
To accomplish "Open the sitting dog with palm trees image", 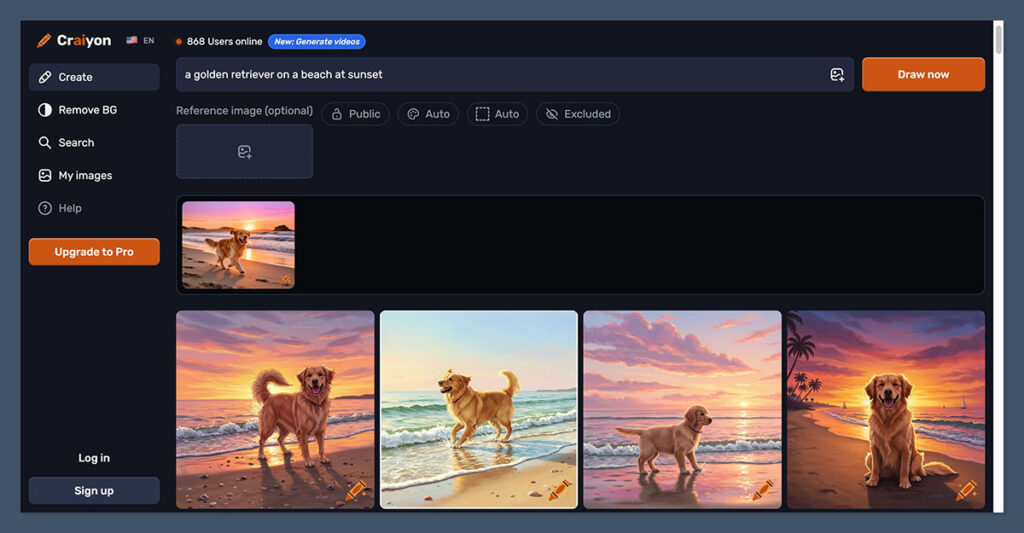I will tap(886, 410).
